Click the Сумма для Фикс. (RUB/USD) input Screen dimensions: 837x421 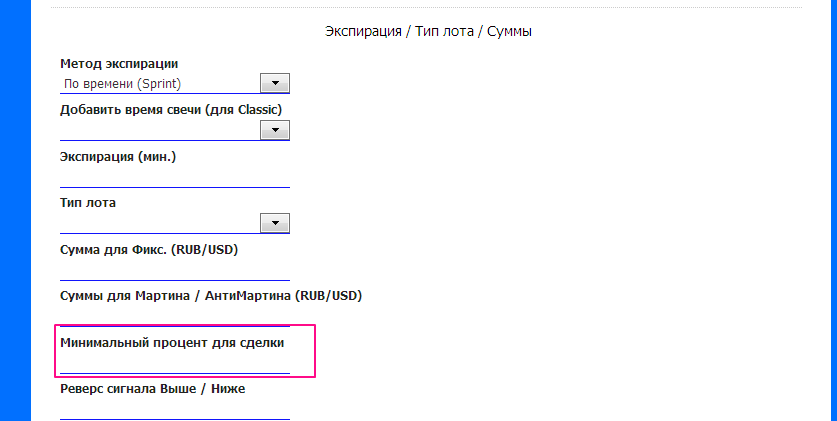coord(175,270)
